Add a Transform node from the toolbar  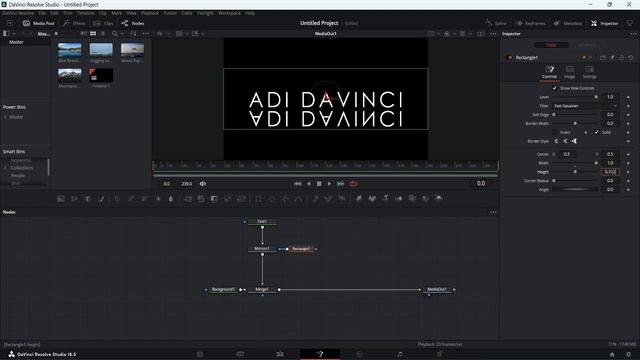point(242,199)
